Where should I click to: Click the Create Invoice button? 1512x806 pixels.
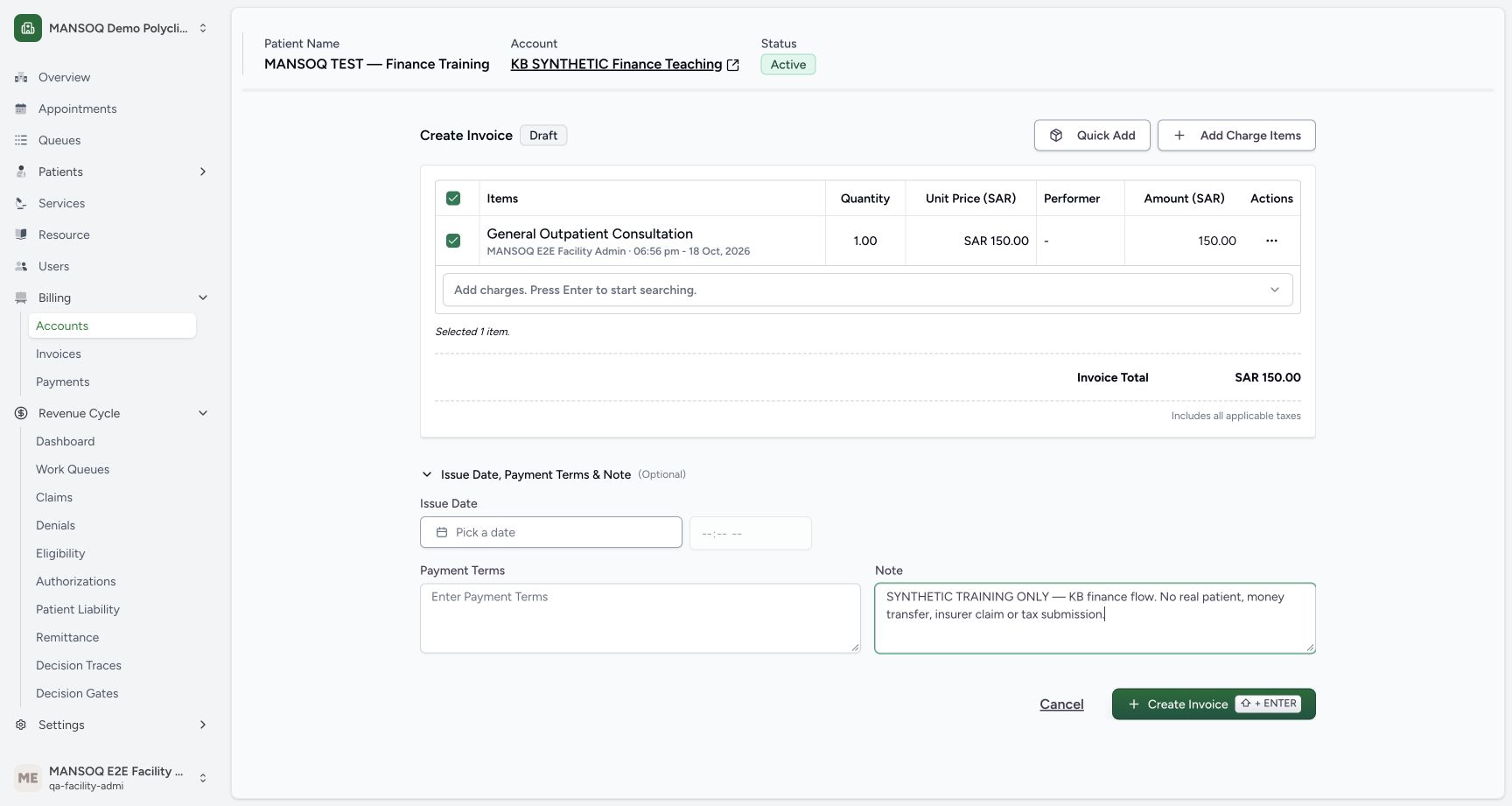(x=1214, y=704)
